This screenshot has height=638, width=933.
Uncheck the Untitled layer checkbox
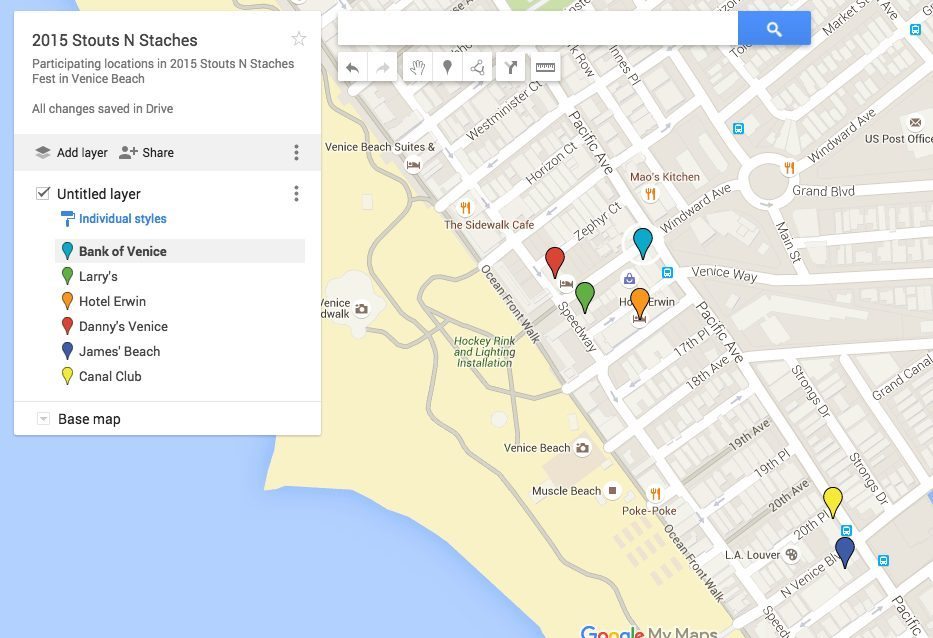pos(42,193)
